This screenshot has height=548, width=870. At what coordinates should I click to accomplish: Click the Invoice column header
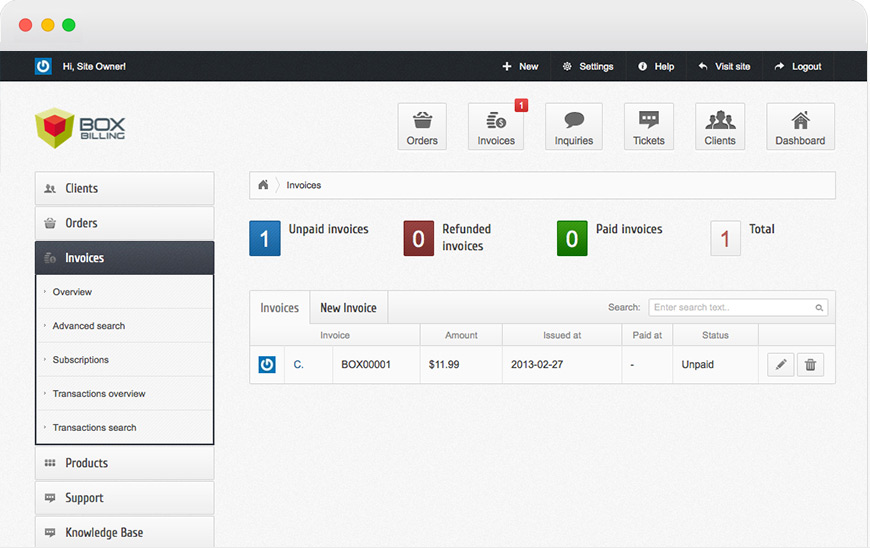[335, 335]
